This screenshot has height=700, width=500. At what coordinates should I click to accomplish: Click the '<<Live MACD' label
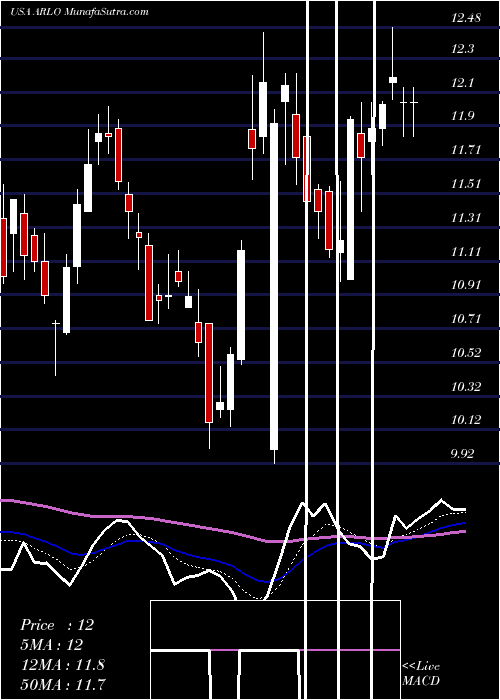421,674
